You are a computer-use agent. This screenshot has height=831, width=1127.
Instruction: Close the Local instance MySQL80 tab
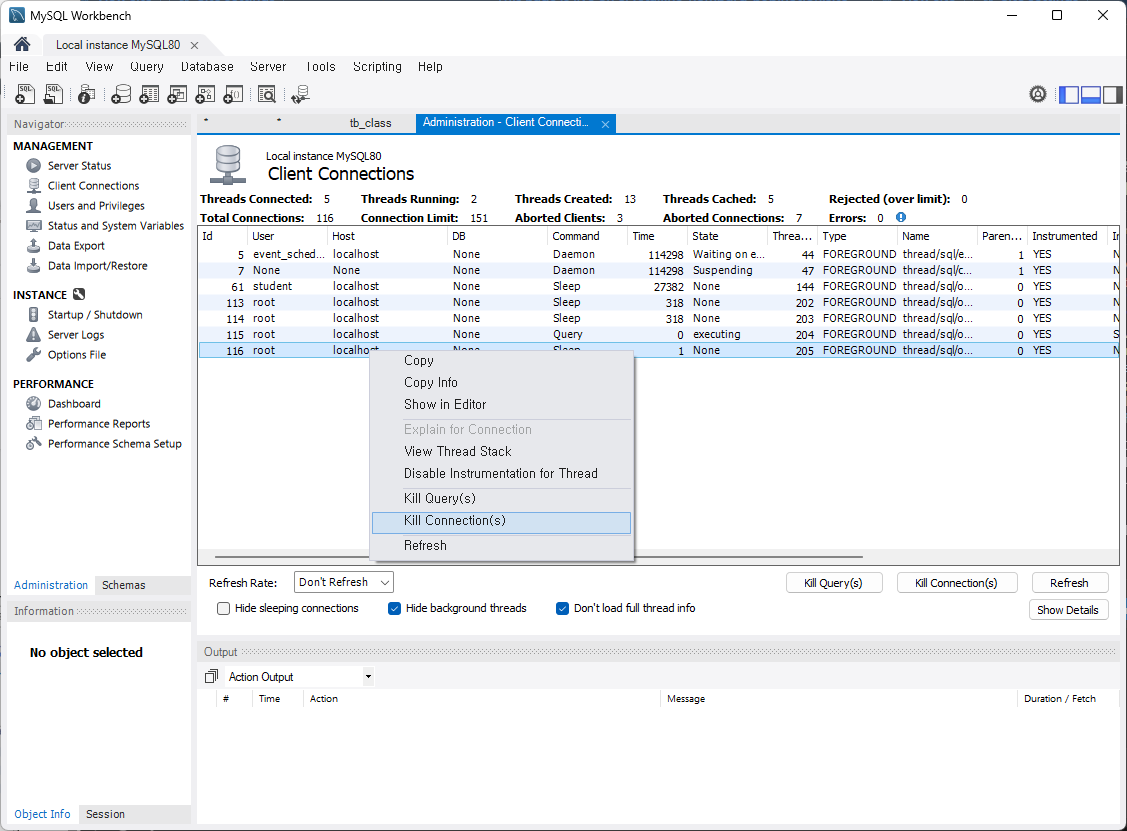(x=194, y=45)
